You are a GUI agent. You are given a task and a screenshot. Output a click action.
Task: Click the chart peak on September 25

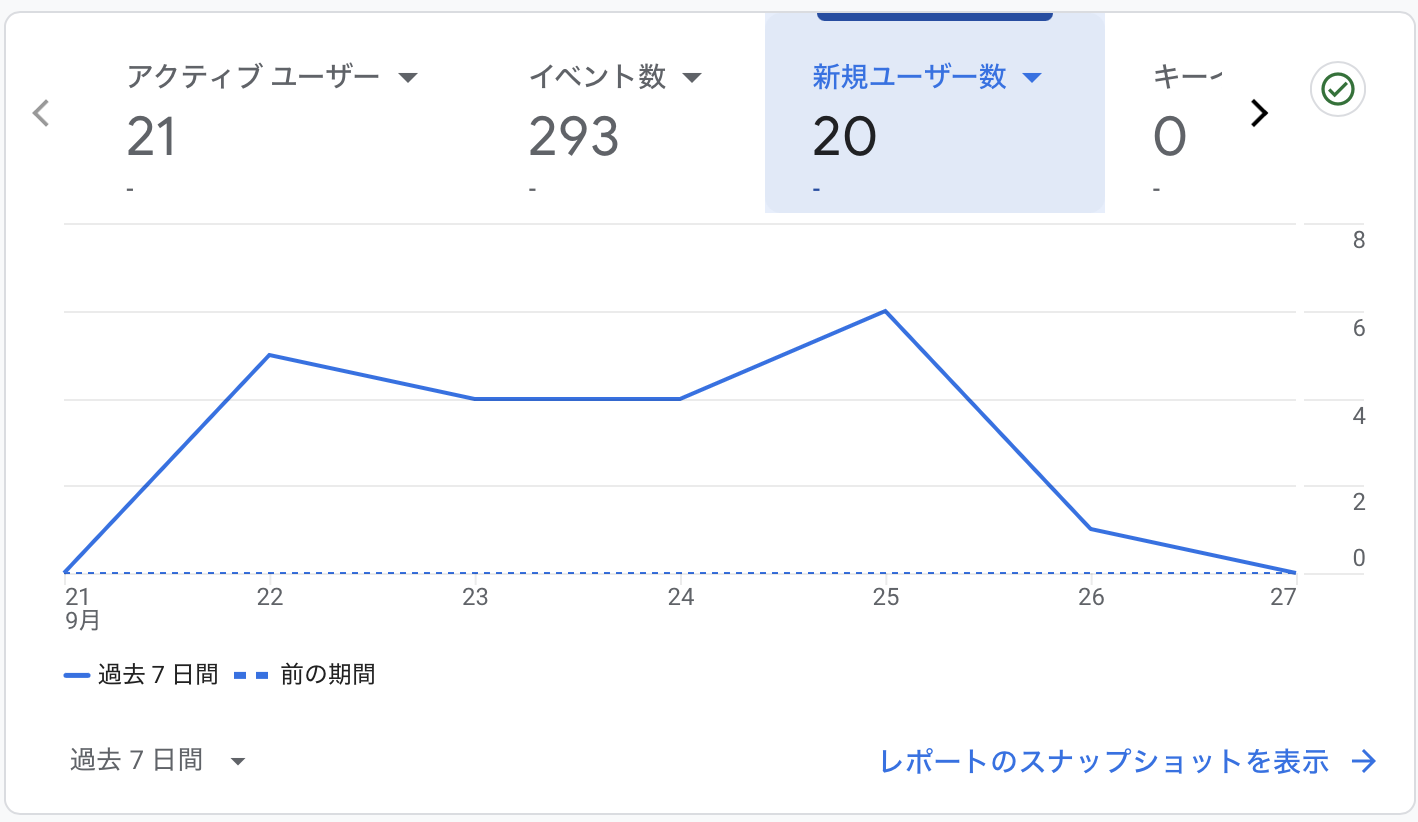point(886,311)
